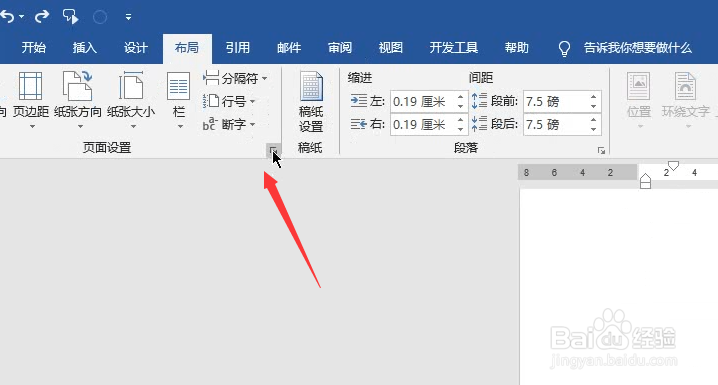
Task: Open the 页面设置 dialog launcher
Action: click(x=273, y=150)
